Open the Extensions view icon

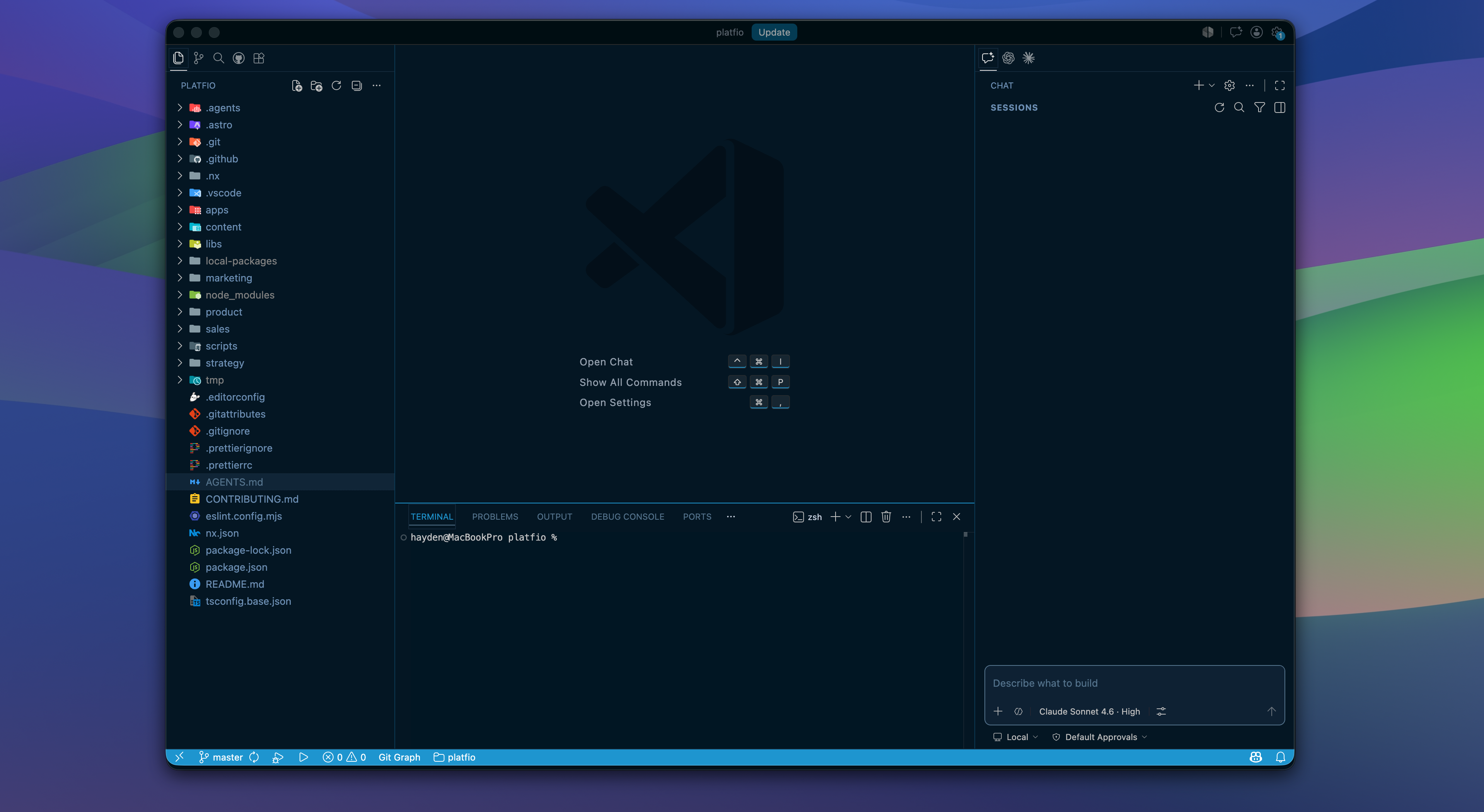pyautogui.click(x=259, y=58)
